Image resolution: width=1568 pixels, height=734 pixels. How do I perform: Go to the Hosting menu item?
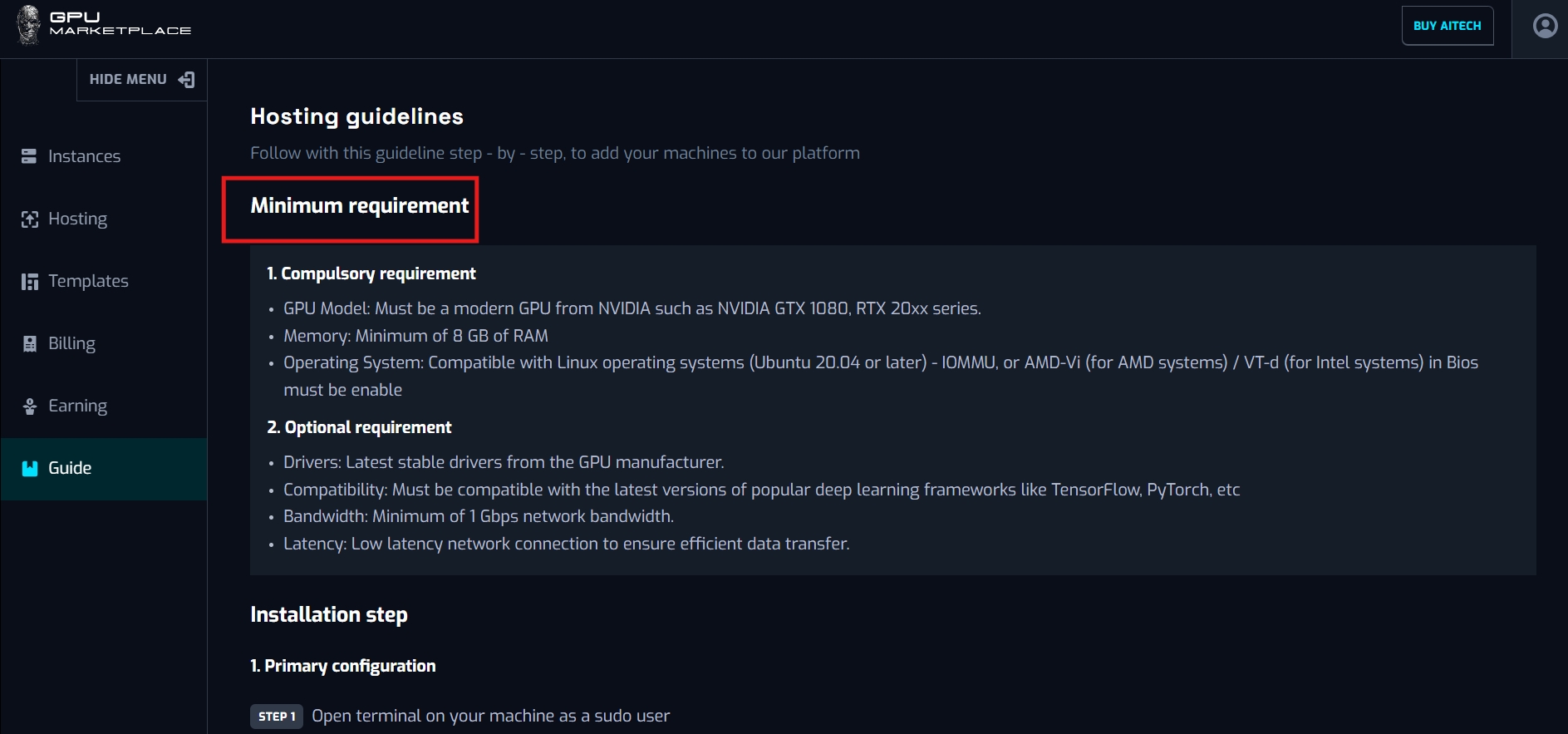(77, 219)
